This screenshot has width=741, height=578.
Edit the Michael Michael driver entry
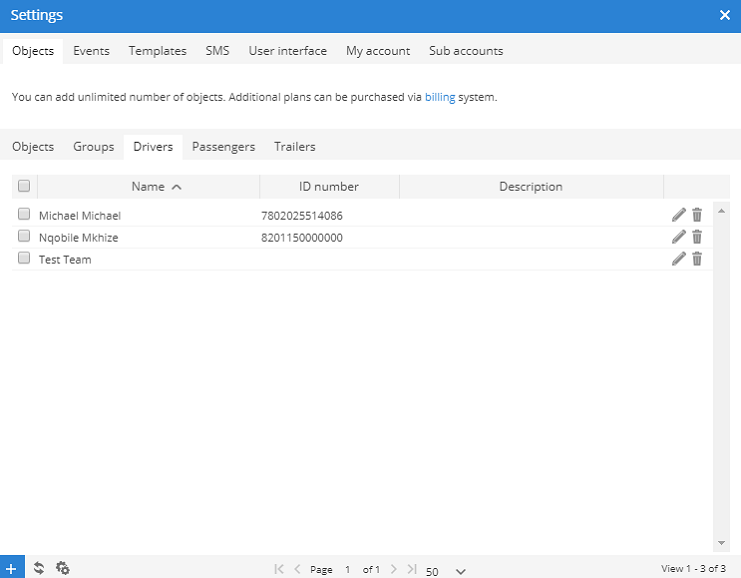[x=679, y=215]
